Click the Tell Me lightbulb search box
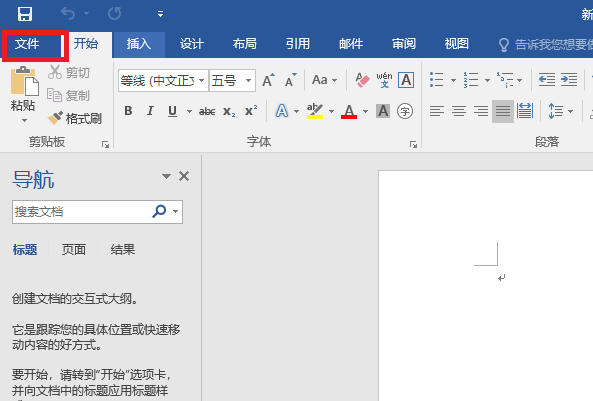 545,45
